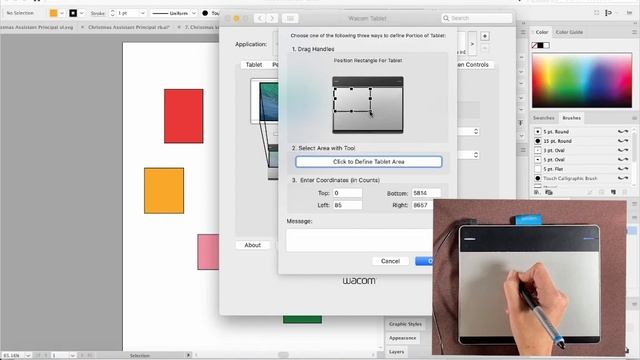Click the forward arrow in Wacom Tablet window
This screenshot has height=360, width=640.
[x=272, y=18]
